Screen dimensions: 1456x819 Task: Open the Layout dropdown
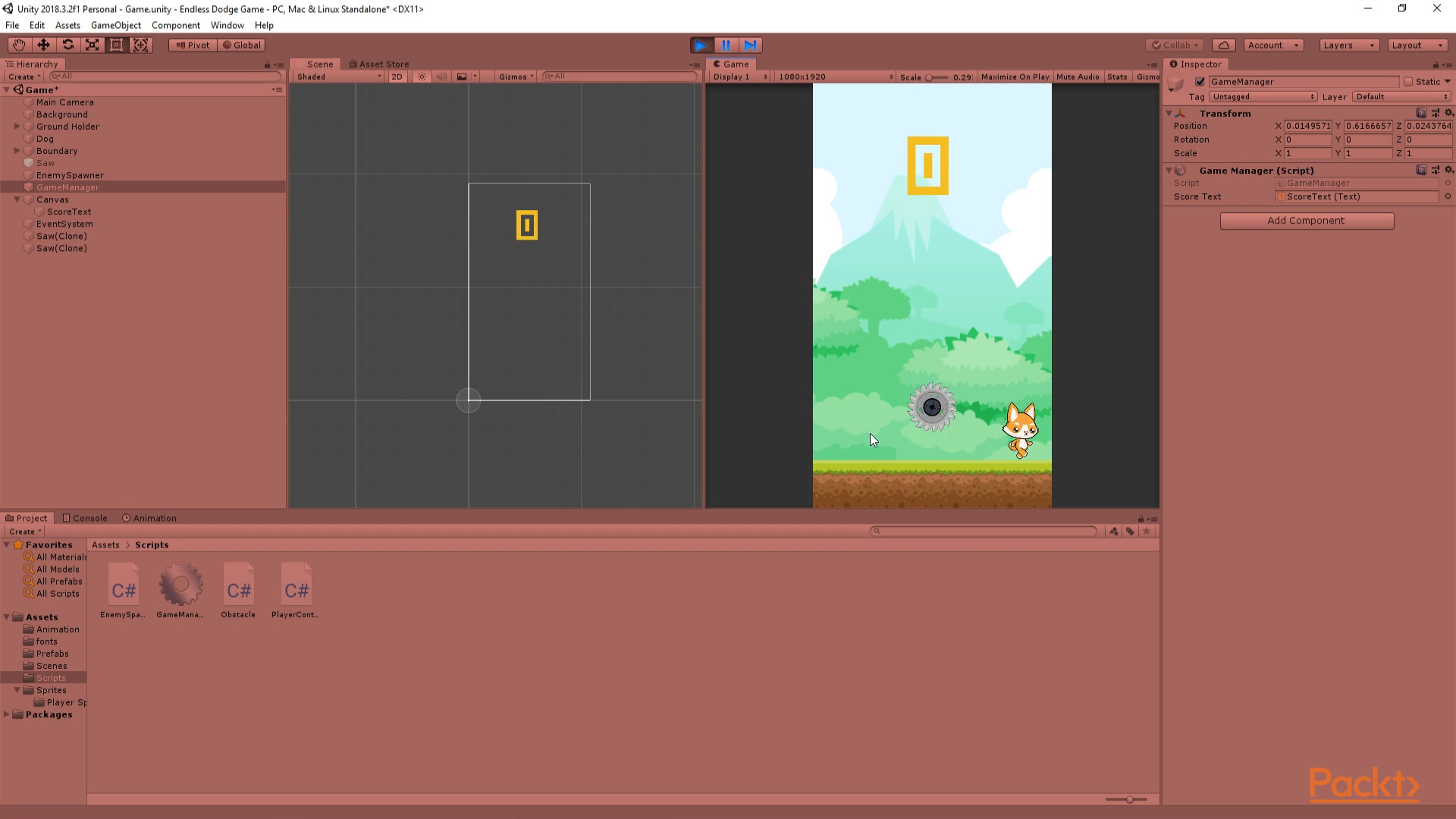(x=1417, y=45)
